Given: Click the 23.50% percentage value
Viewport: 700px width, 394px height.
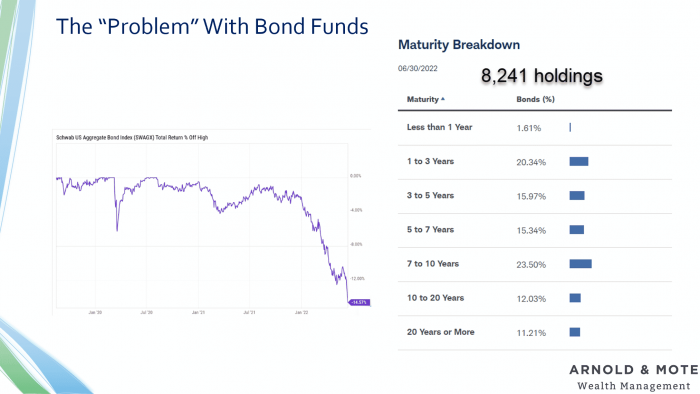Looking at the screenshot, I should click(x=531, y=265).
